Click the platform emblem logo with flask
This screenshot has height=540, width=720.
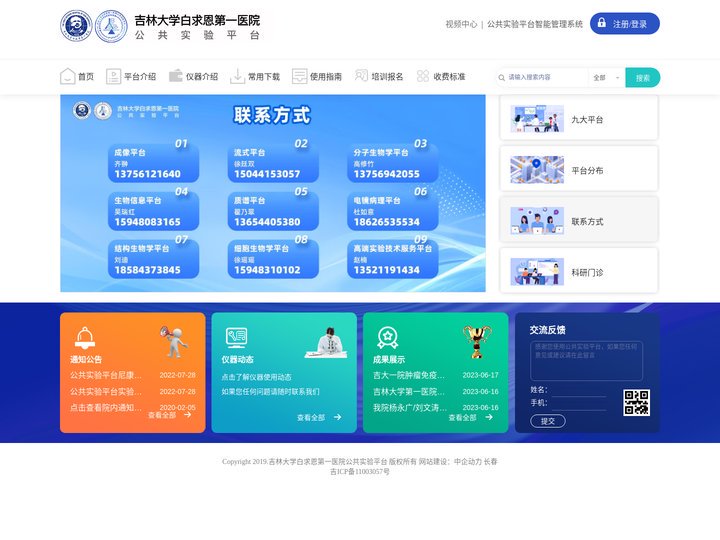point(111,26)
